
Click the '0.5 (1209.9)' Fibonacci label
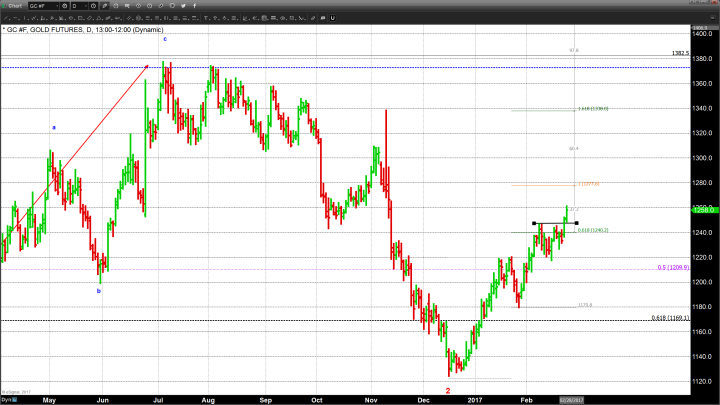click(x=673, y=267)
